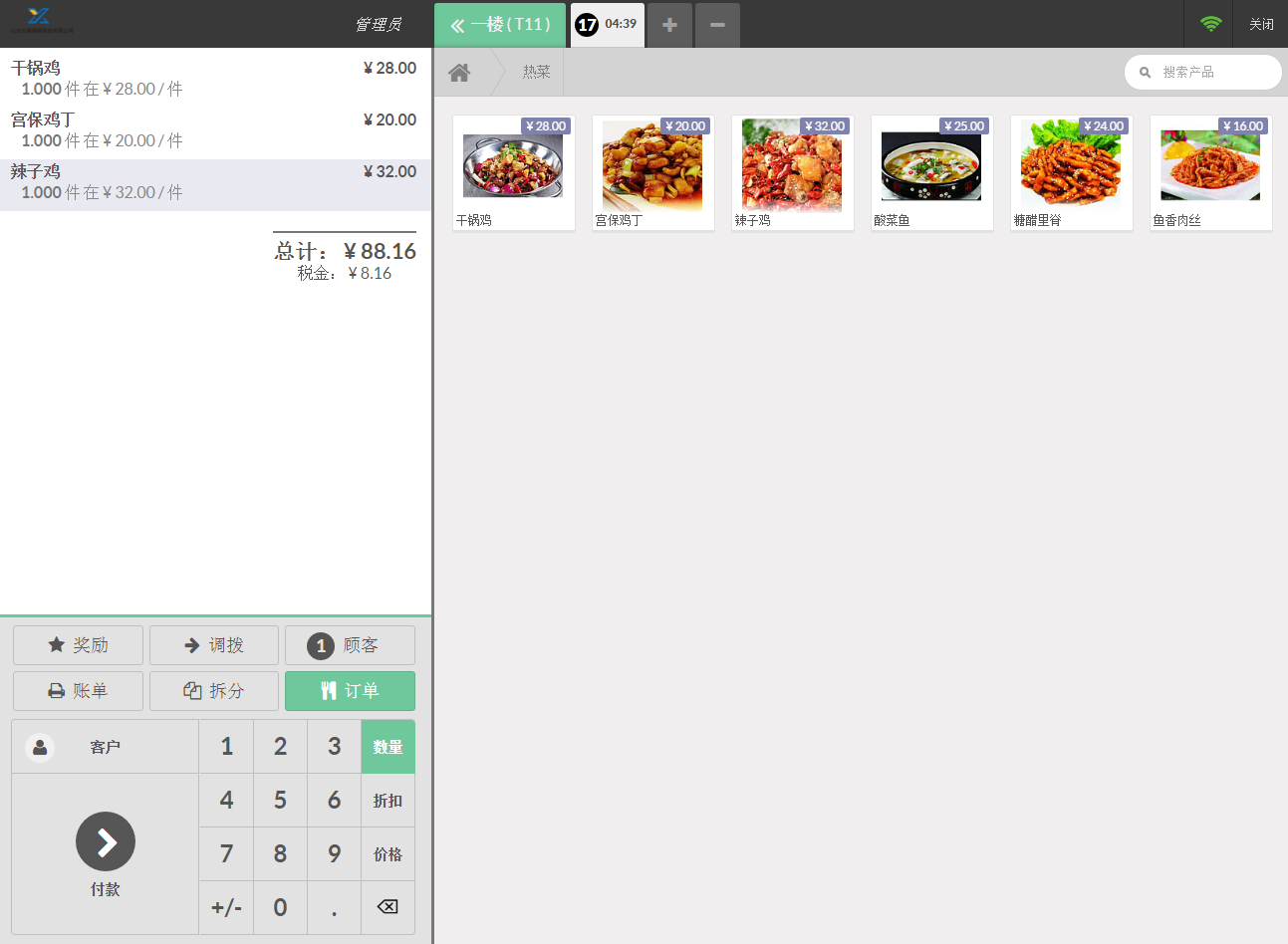Click the backspace key on numpad

[387, 907]
